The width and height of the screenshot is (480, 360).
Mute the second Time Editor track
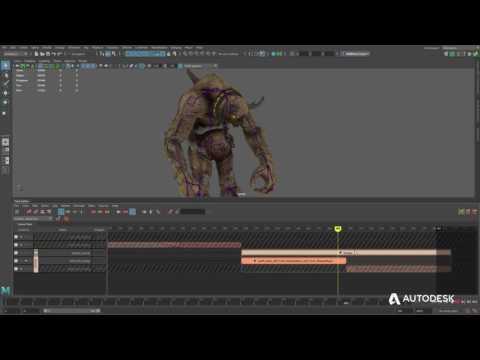click(16, 245)
